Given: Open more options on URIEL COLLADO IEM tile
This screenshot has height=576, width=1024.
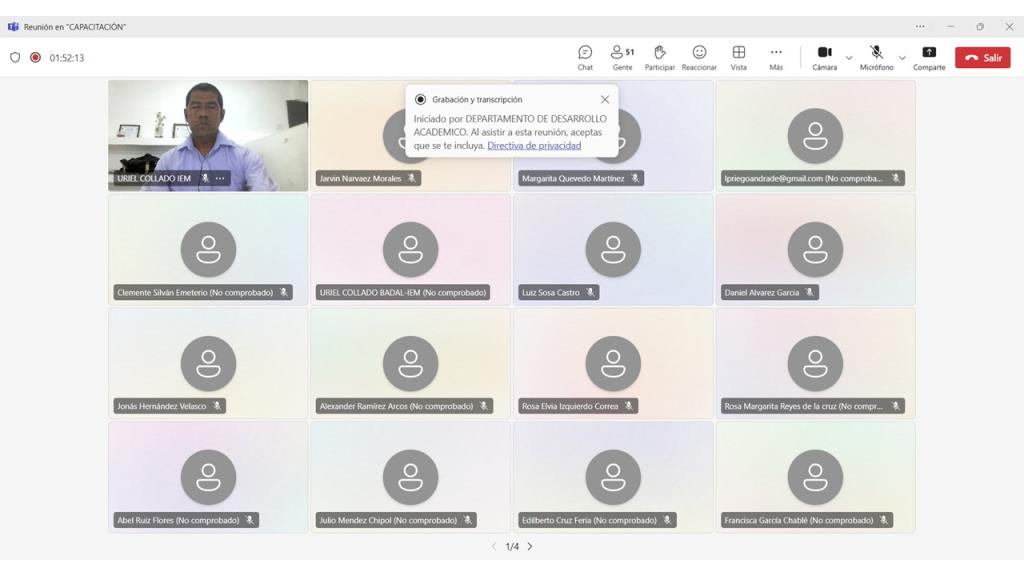Looking at the screenshot, I should [x=220, y=178].
